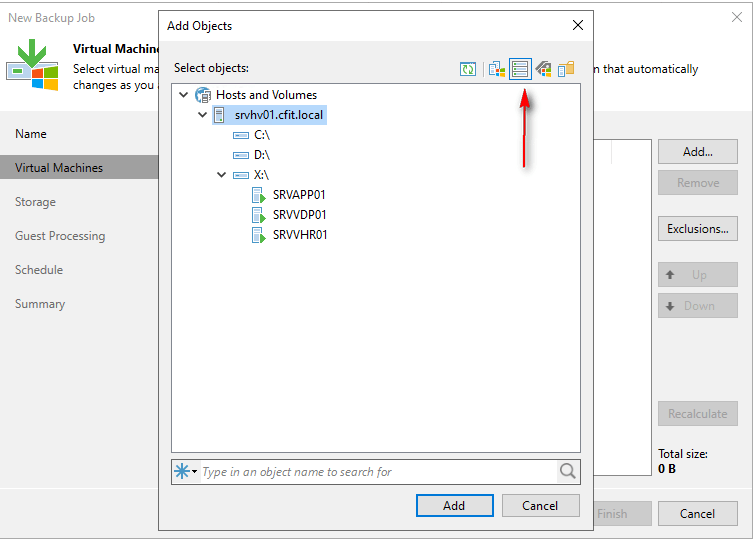
Task: Switch to the folder groups view icon
Action: tap(566, 69)
